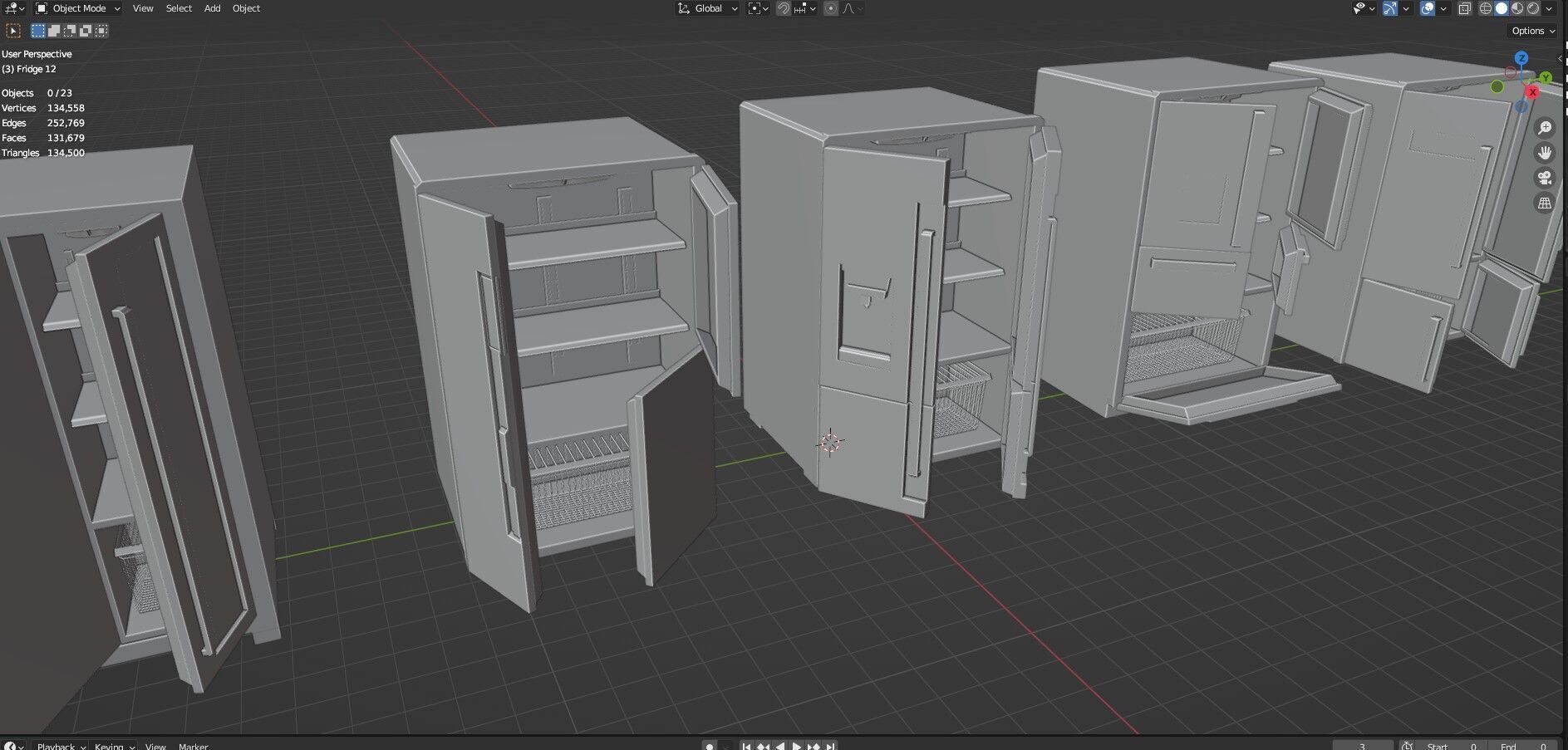Choose Set new selection mode icon
This screenshot has width=1568, height=750.
pyautogui.click(x=38, y=31)
